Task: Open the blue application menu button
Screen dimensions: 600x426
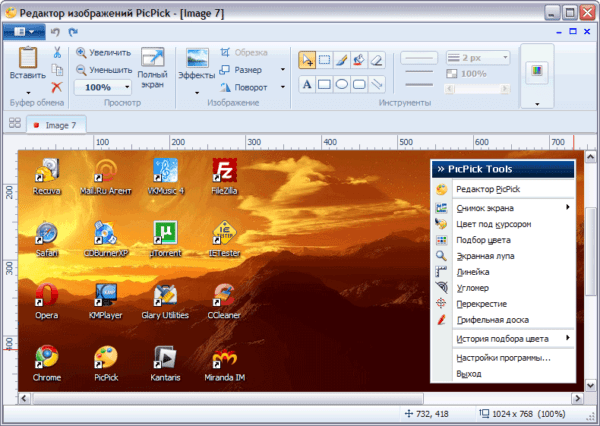Action: 24,31
